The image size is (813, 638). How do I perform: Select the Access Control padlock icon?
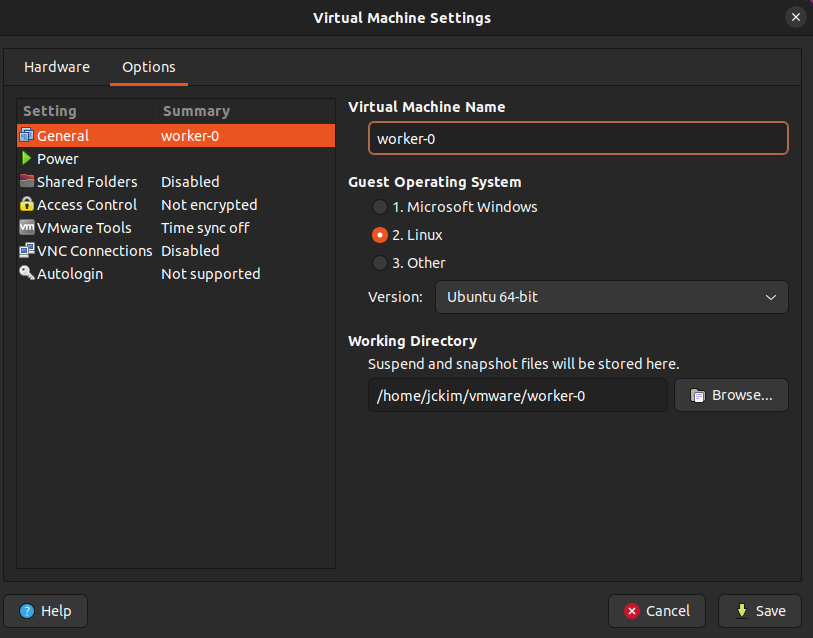[x=26, y=204]
